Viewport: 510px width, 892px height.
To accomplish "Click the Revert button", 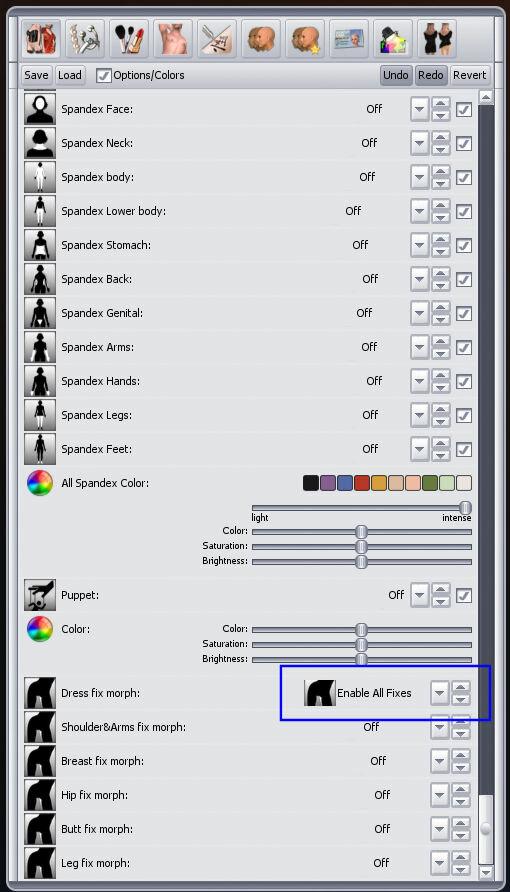I will pos(470,75).
